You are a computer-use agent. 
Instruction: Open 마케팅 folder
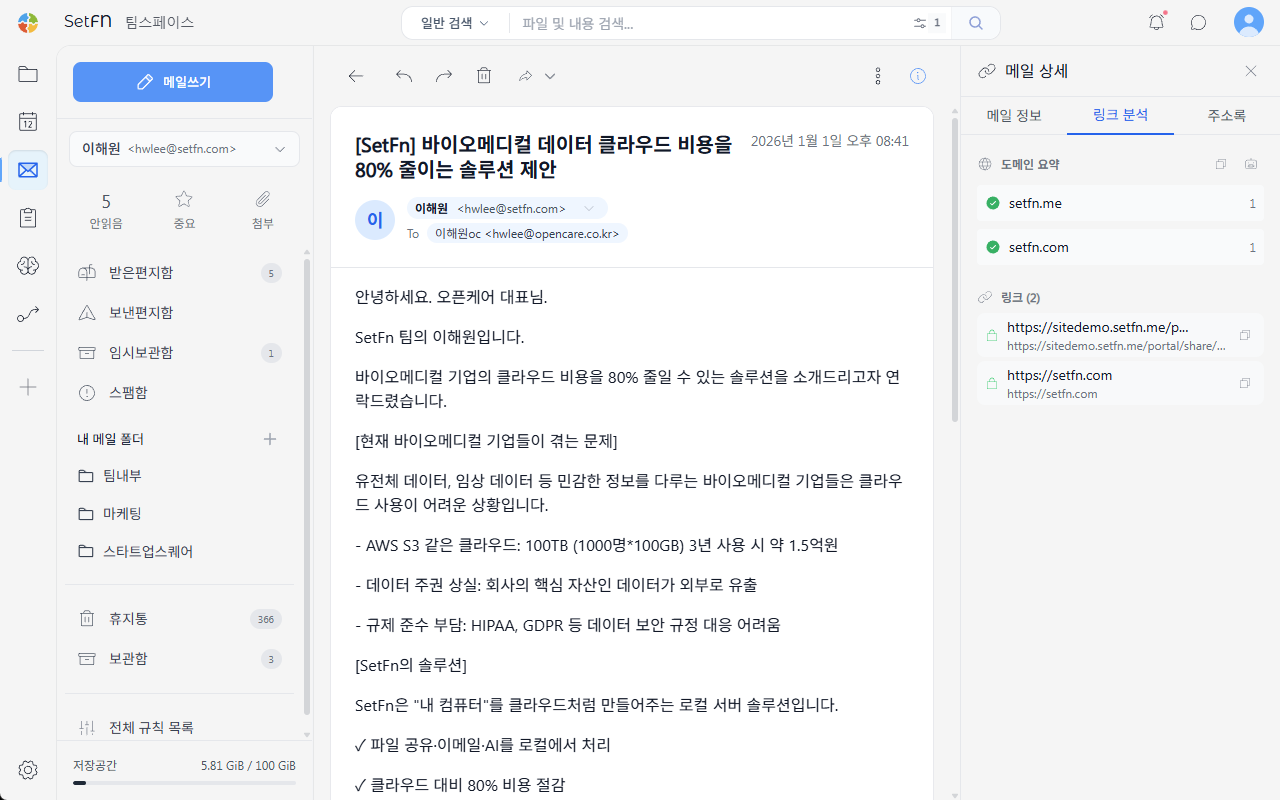pyautogui.click(x=180, y=514)
